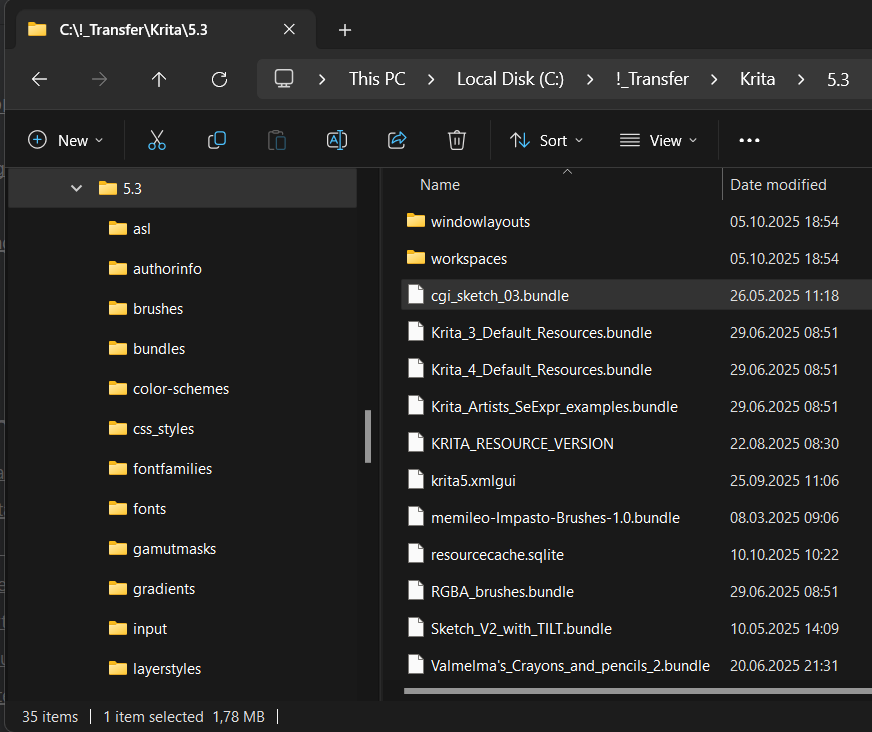
Task: Select the resourcecache.sqlite file
Action: 497,554
